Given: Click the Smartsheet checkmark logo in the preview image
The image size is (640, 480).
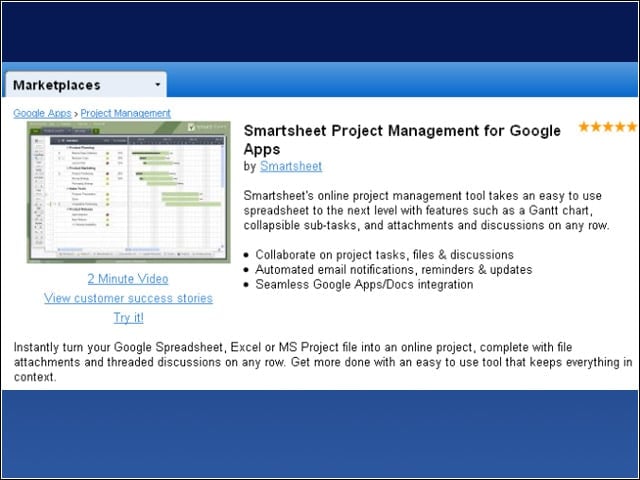Looking at the screenshot, I should (191, 127).
